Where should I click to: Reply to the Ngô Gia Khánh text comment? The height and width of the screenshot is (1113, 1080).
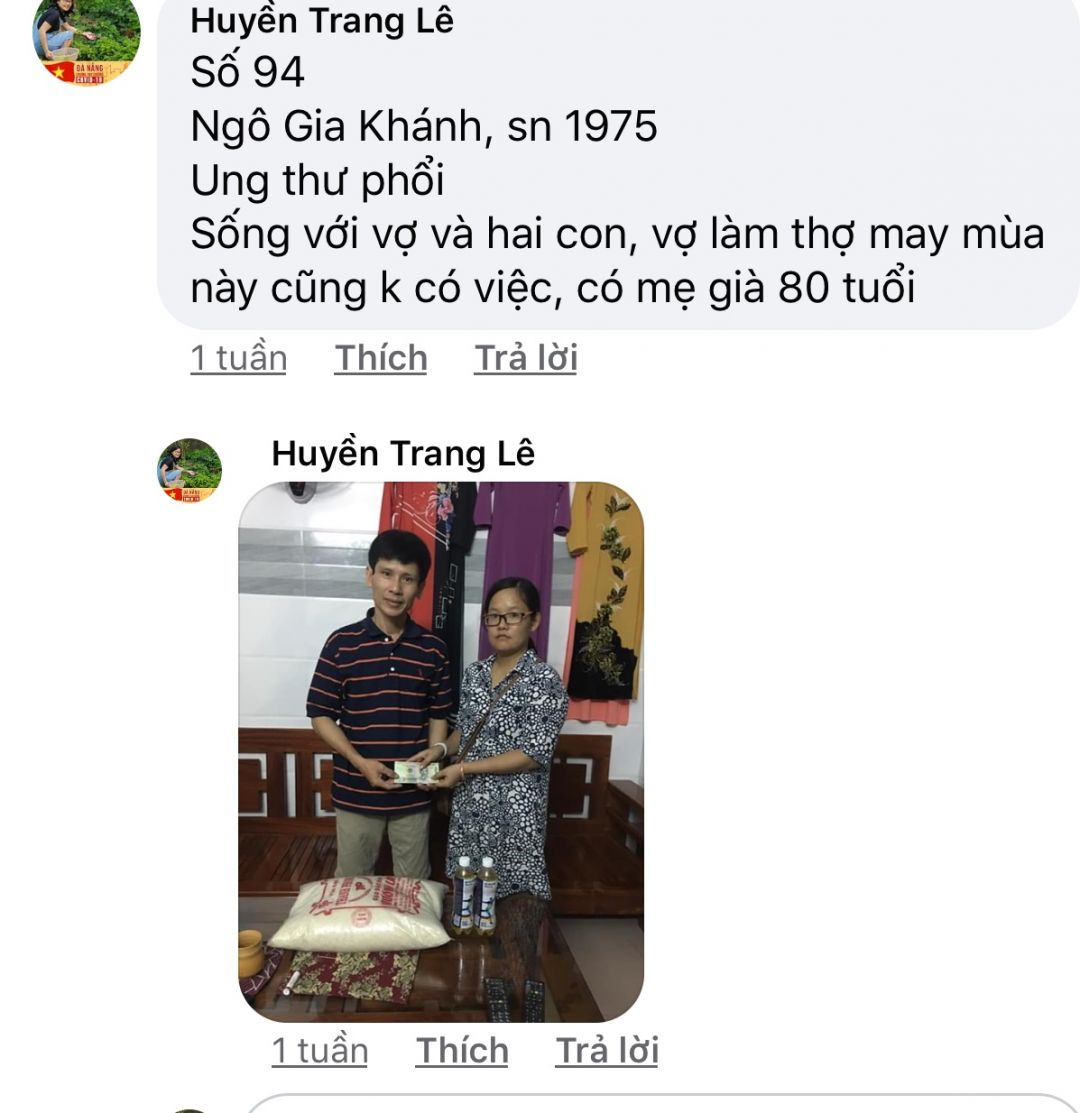point(526,358)
